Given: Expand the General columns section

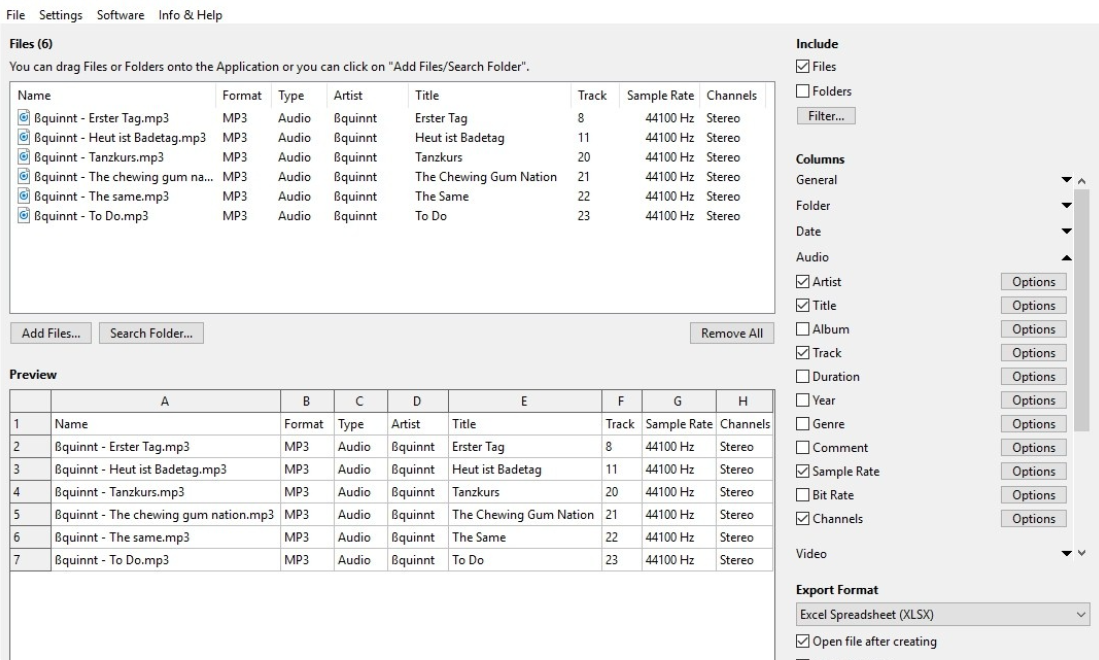Looking at the screenshot, I should 1066,180.
